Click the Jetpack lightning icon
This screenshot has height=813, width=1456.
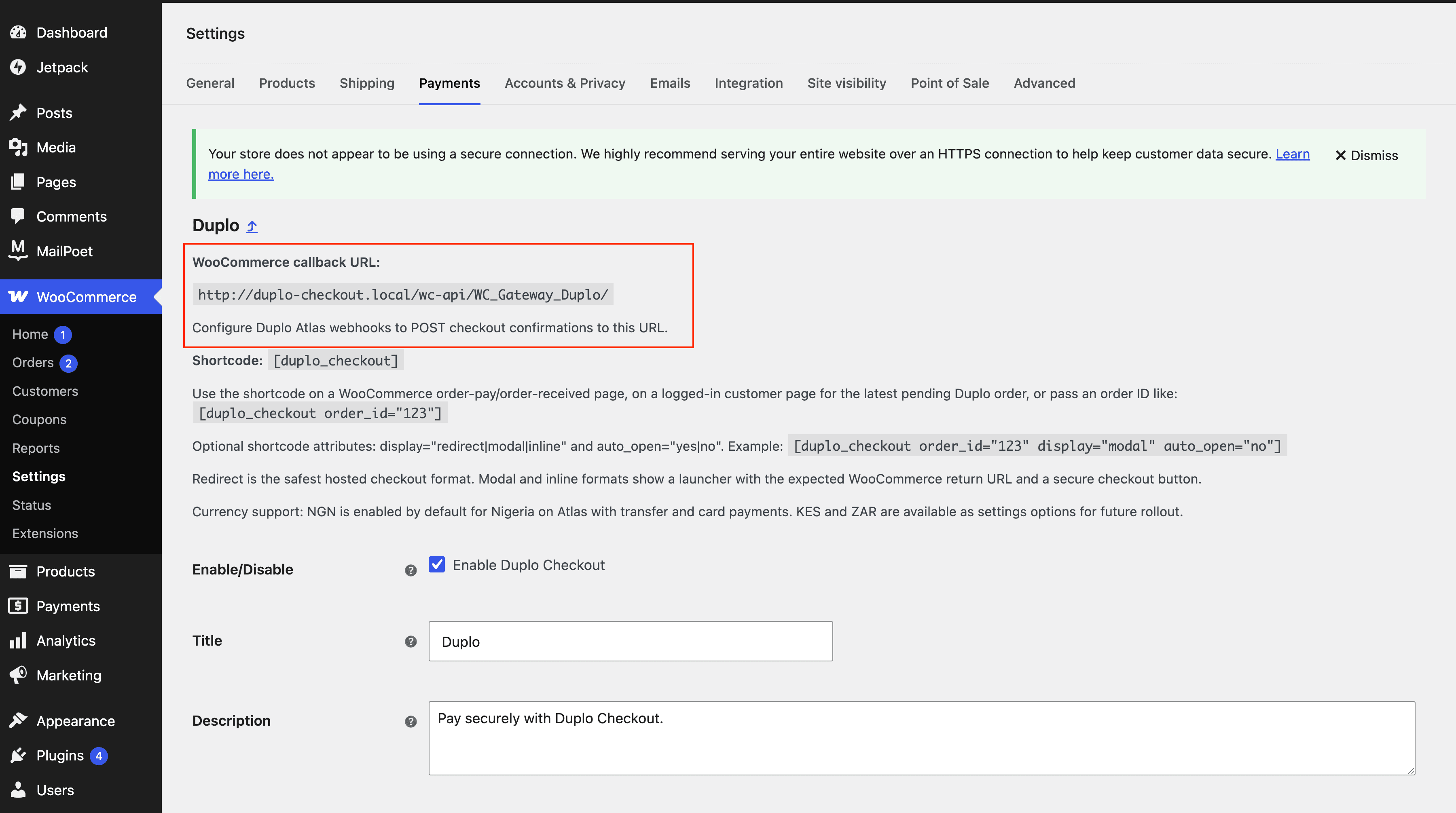(18, 67)
